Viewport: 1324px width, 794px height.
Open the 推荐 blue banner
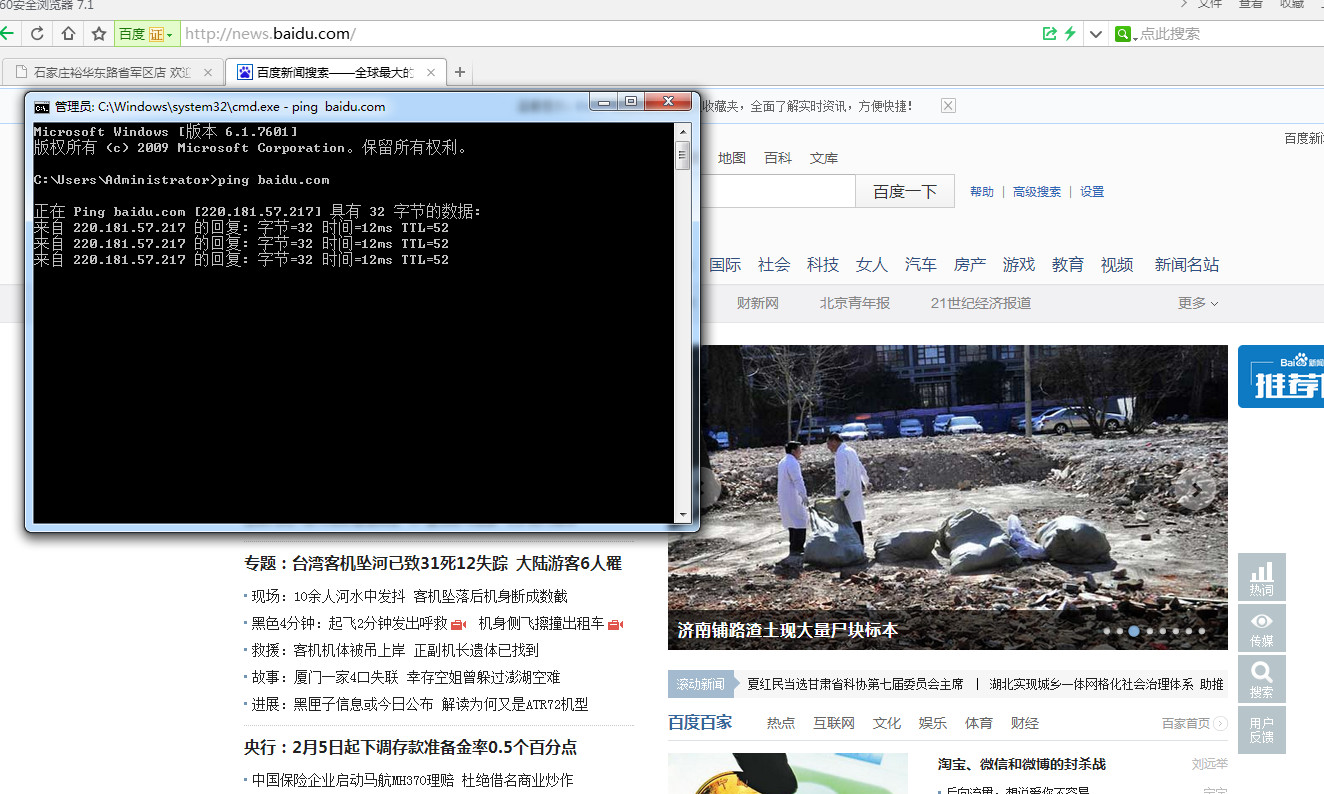1281,377
